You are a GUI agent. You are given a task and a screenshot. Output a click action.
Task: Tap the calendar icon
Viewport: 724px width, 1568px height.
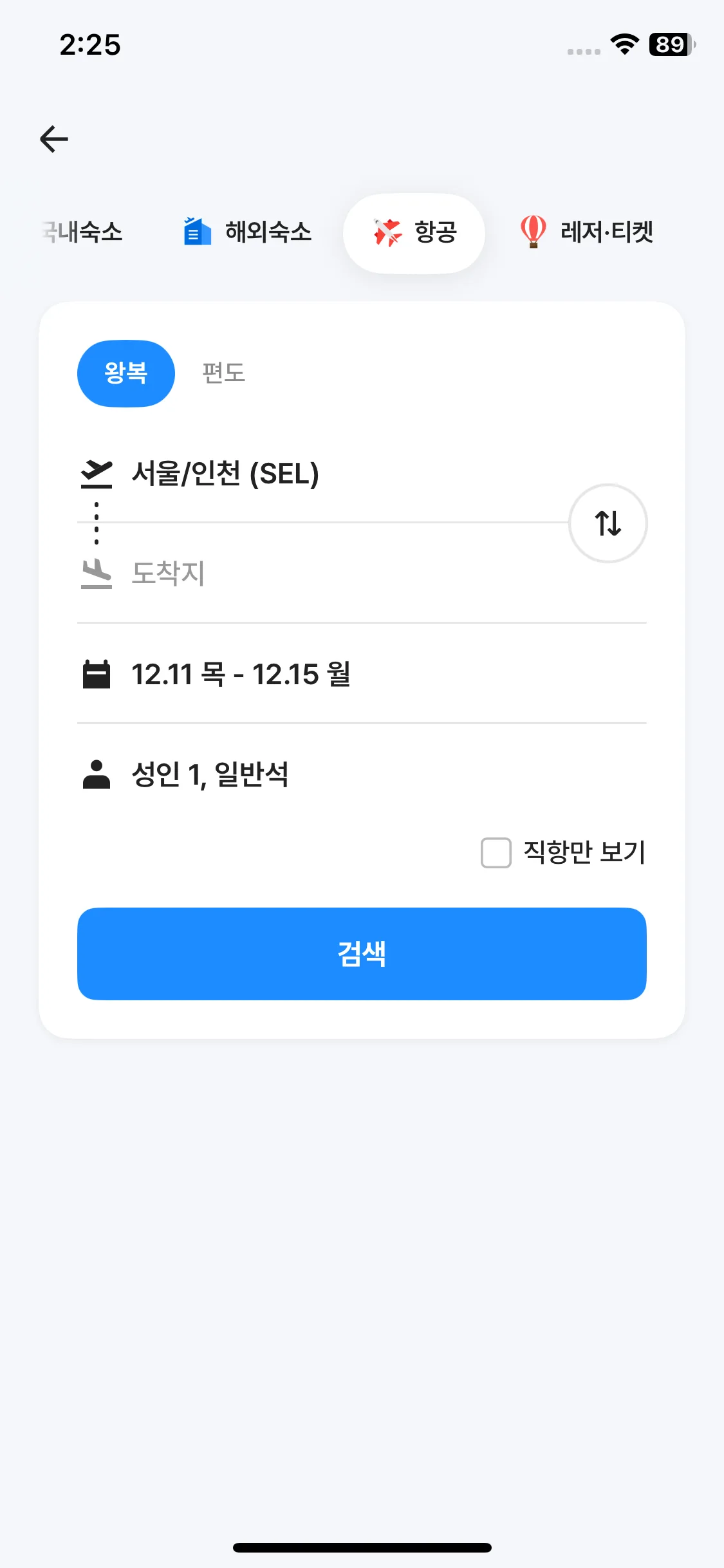click(x=97, y=674)
